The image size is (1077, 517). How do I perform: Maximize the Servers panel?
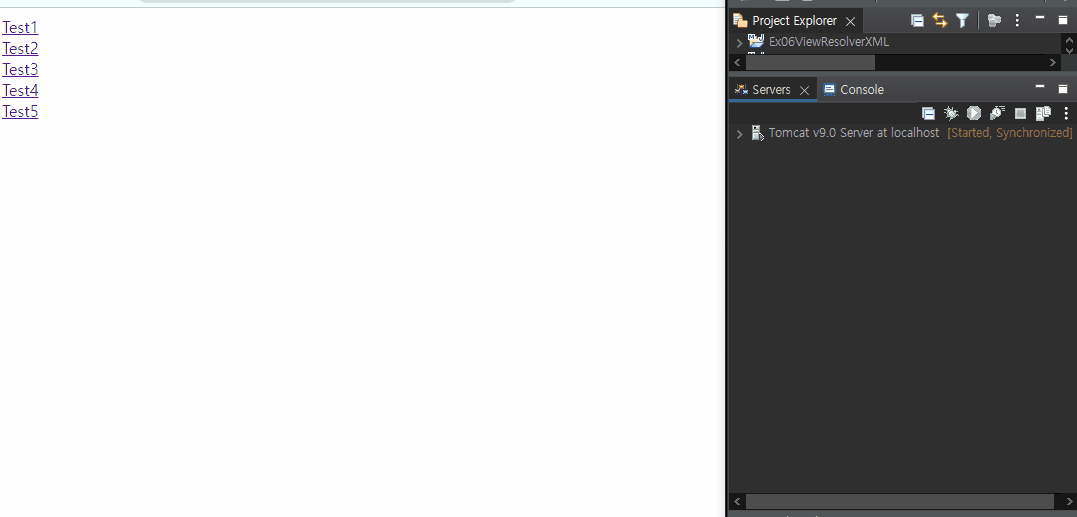pyautogui.click(x=1063, y=89)
